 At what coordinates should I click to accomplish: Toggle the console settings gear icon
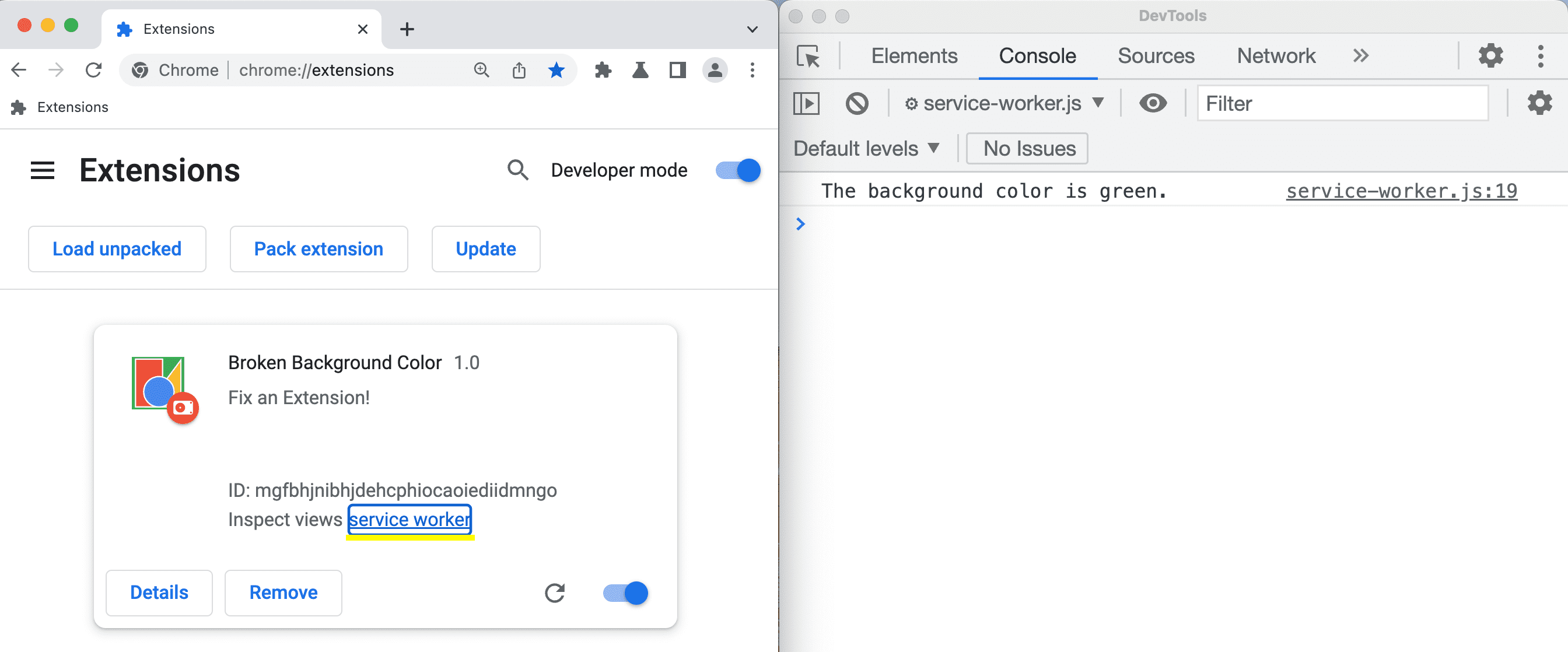[x=1540, y=103]
